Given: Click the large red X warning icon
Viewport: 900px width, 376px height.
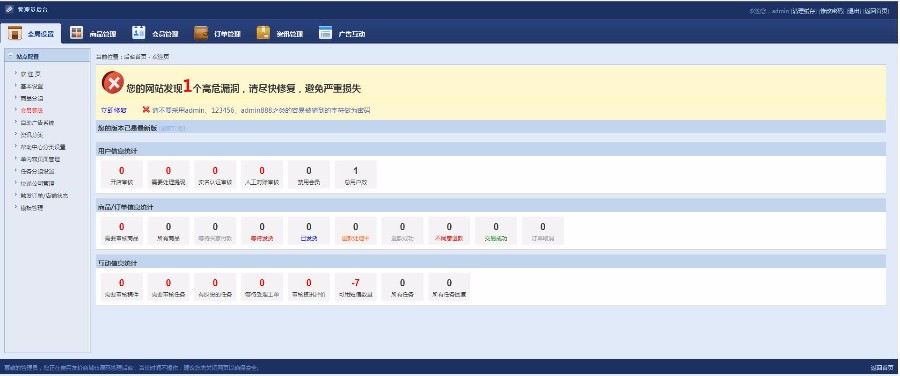Looking at the screenshot, I should [x=112, y=83].
